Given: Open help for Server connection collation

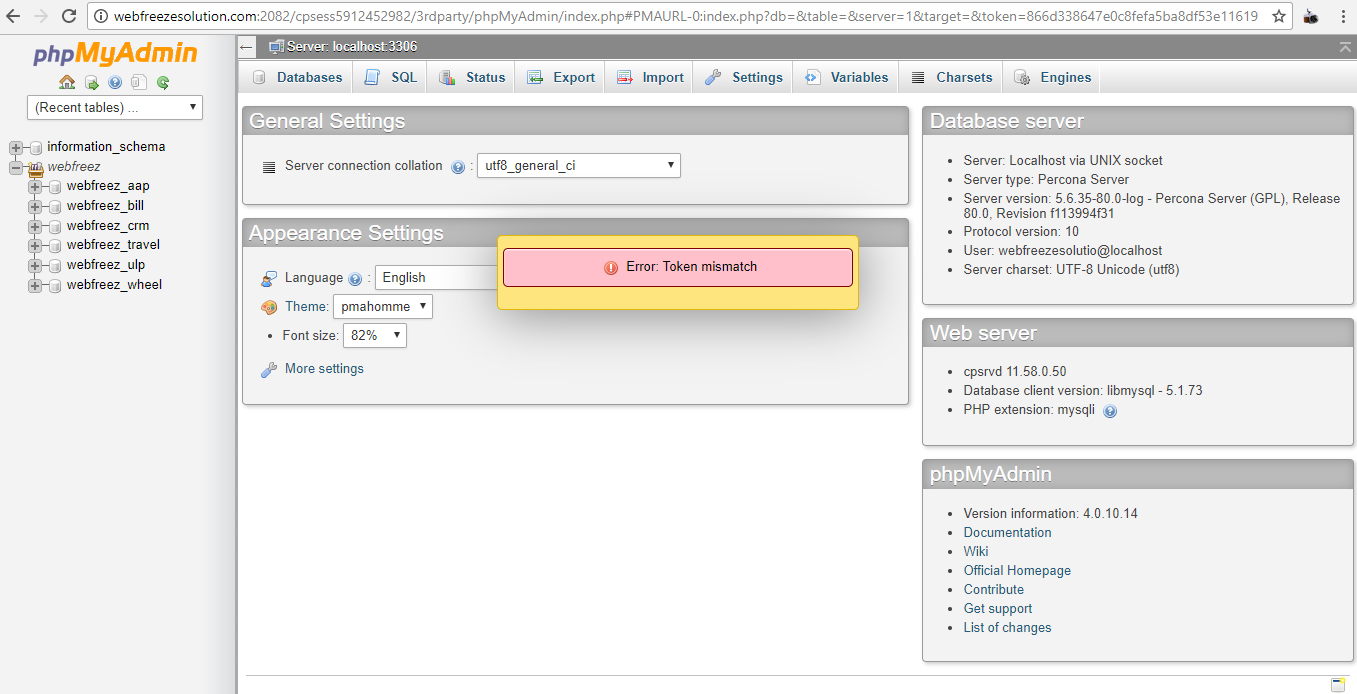Looking at the screenshot, I should click(x=458, y=167).
